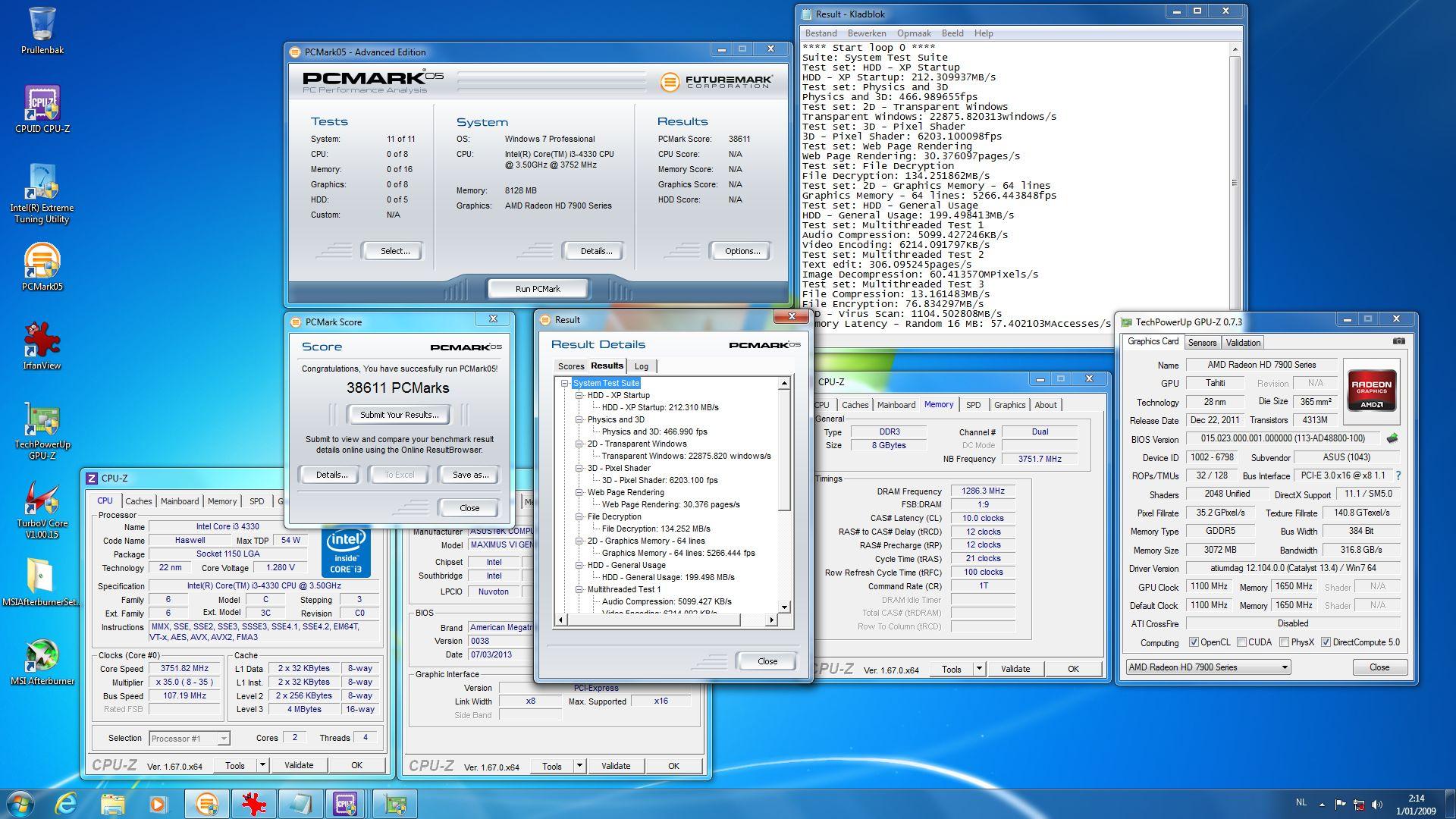Image resolution: width=1456 pixels, height=819 pixels.
Task: Open the Opmaak menu in Kladblok
Action: click(914, 33)
